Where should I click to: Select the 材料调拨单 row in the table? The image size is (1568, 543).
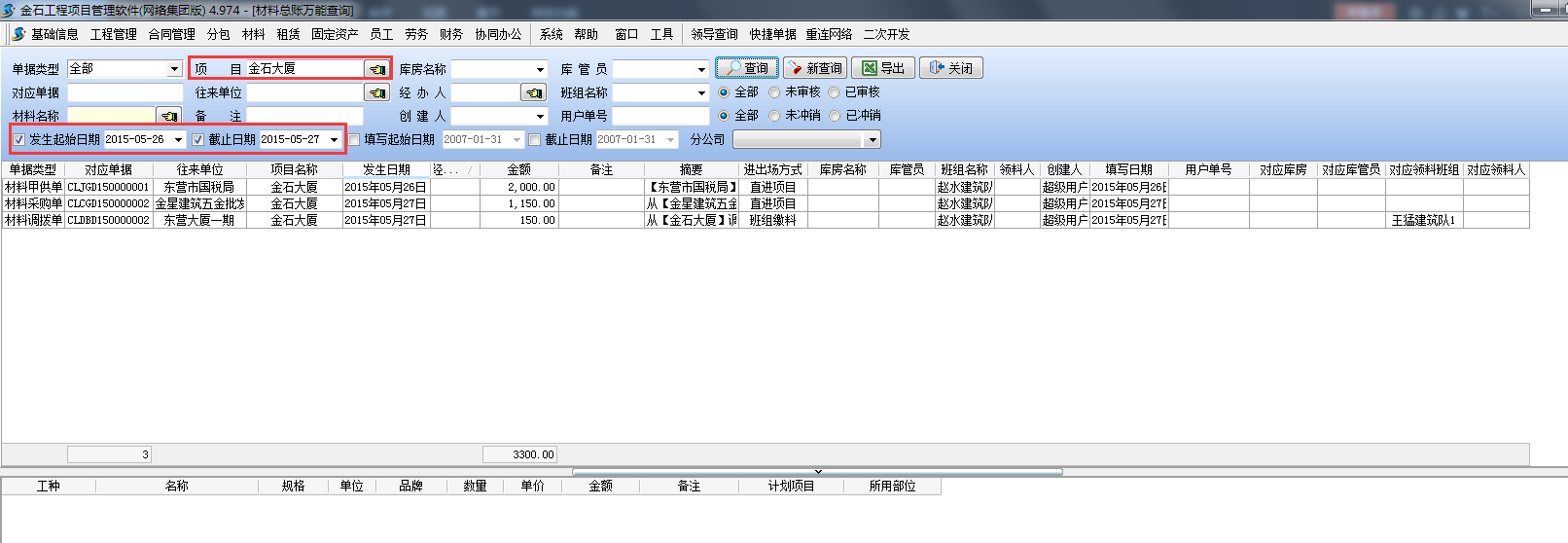[34, 220]
